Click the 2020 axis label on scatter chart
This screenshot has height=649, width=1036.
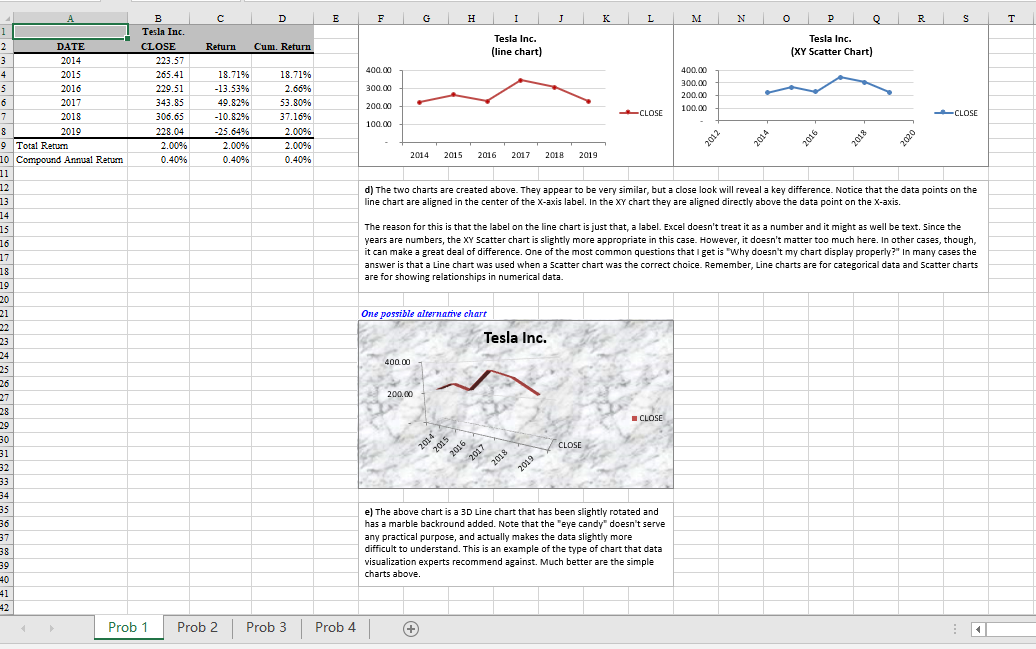coord(908,137)
